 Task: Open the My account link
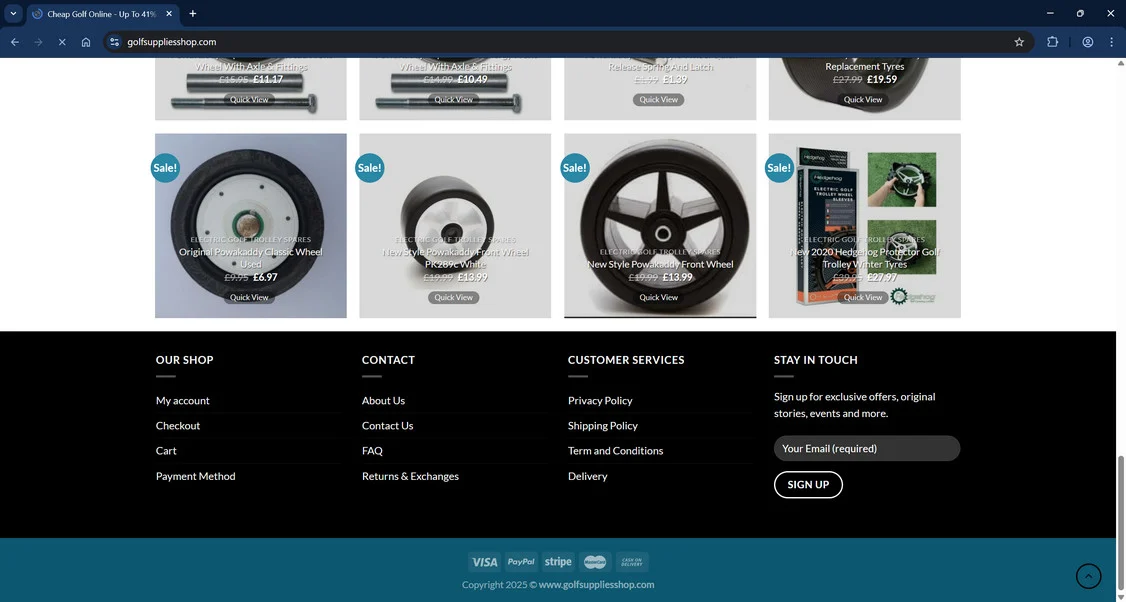pos(182,401)
